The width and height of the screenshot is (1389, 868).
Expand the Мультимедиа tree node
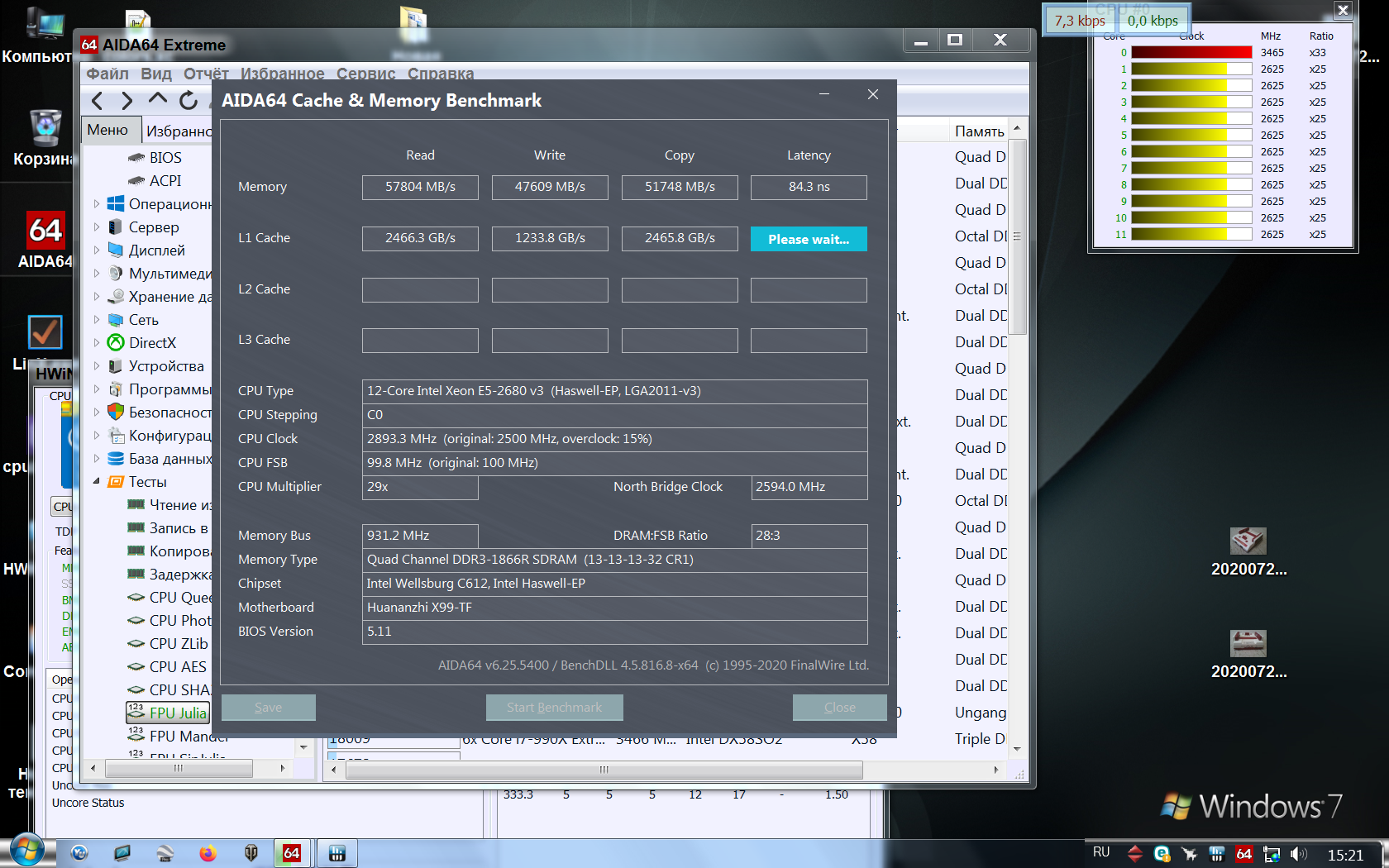pos(97,273)
